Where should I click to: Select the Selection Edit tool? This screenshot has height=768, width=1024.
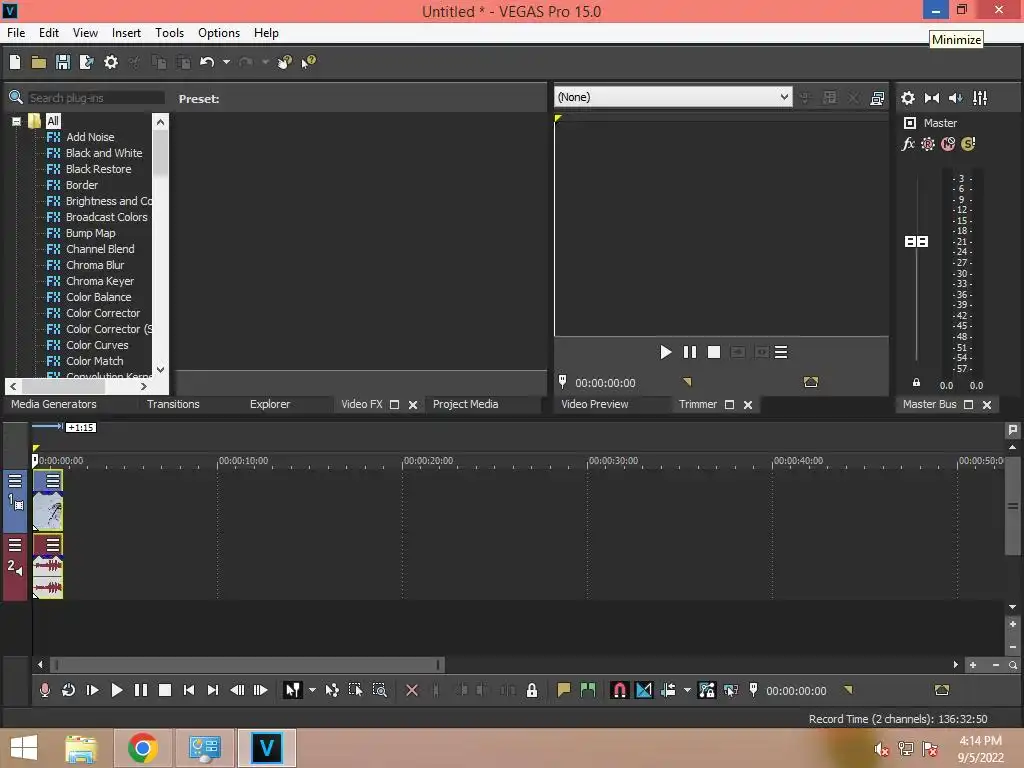(355, 690)
